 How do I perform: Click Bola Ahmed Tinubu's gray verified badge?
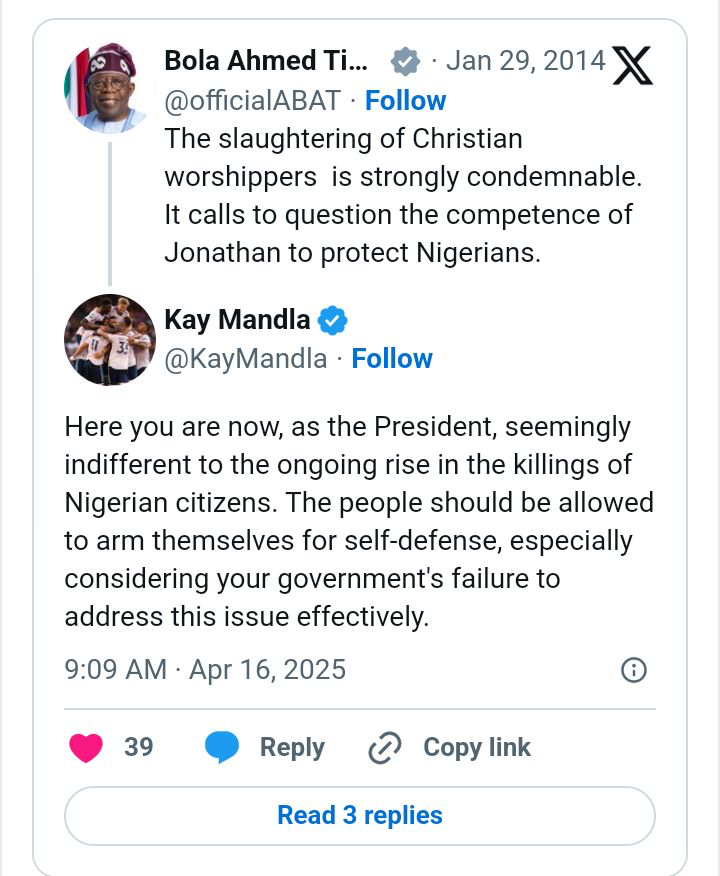point(404,61)
